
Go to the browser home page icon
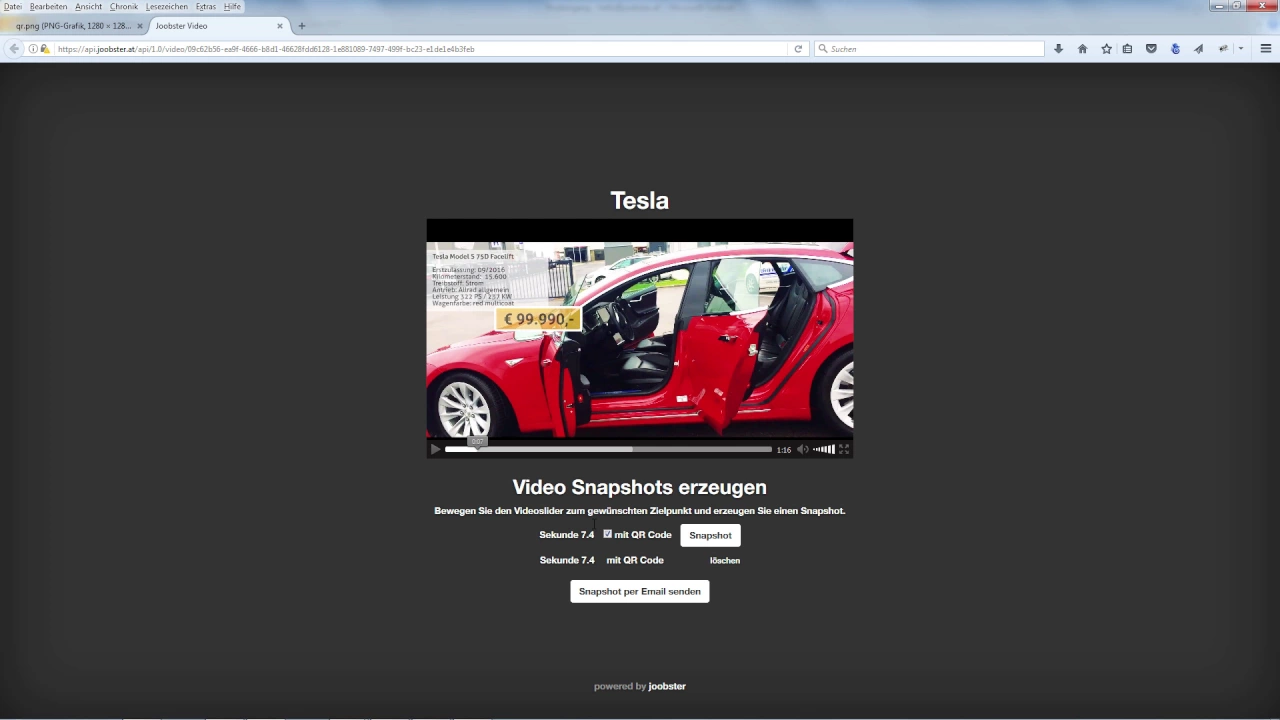(x=1082, y=49)
